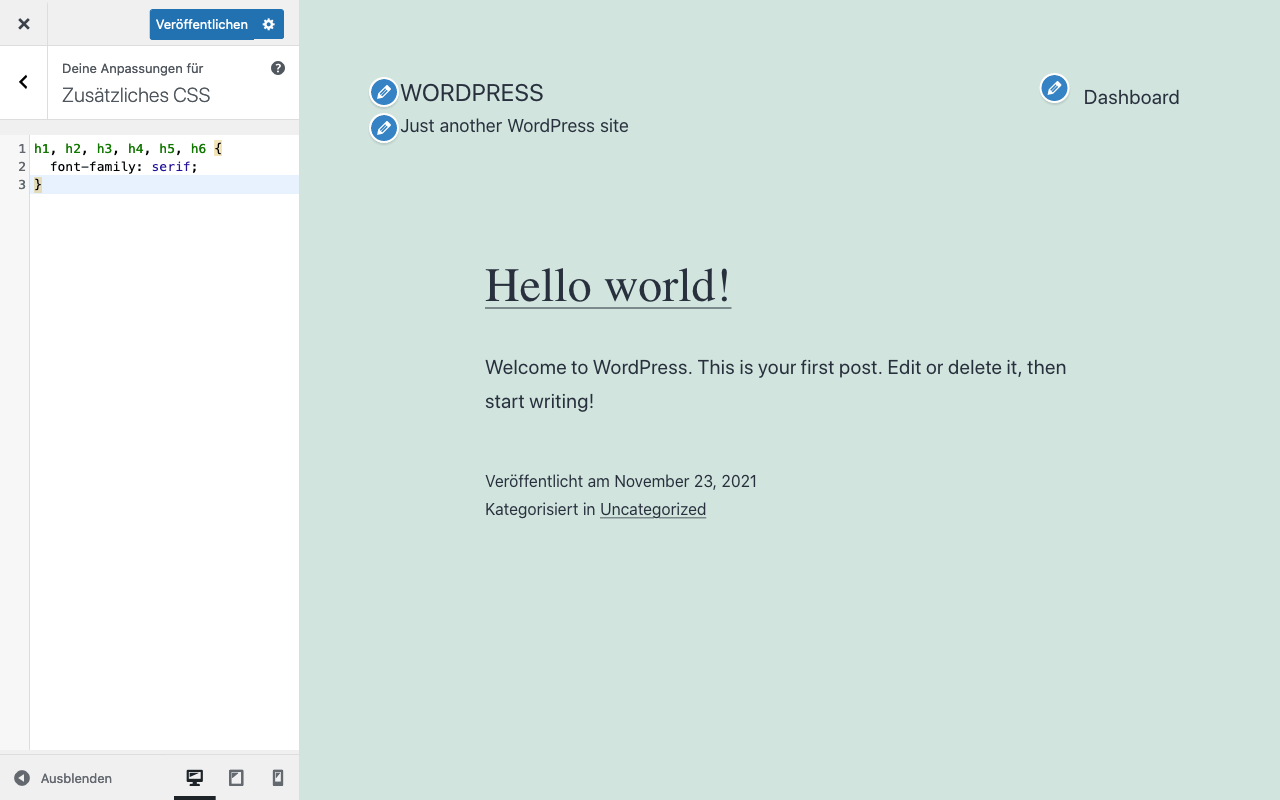Go back using the left chevron arrow
Image resolution: width=1280 pixels, height=800 pixels.
tap(23, 82)
